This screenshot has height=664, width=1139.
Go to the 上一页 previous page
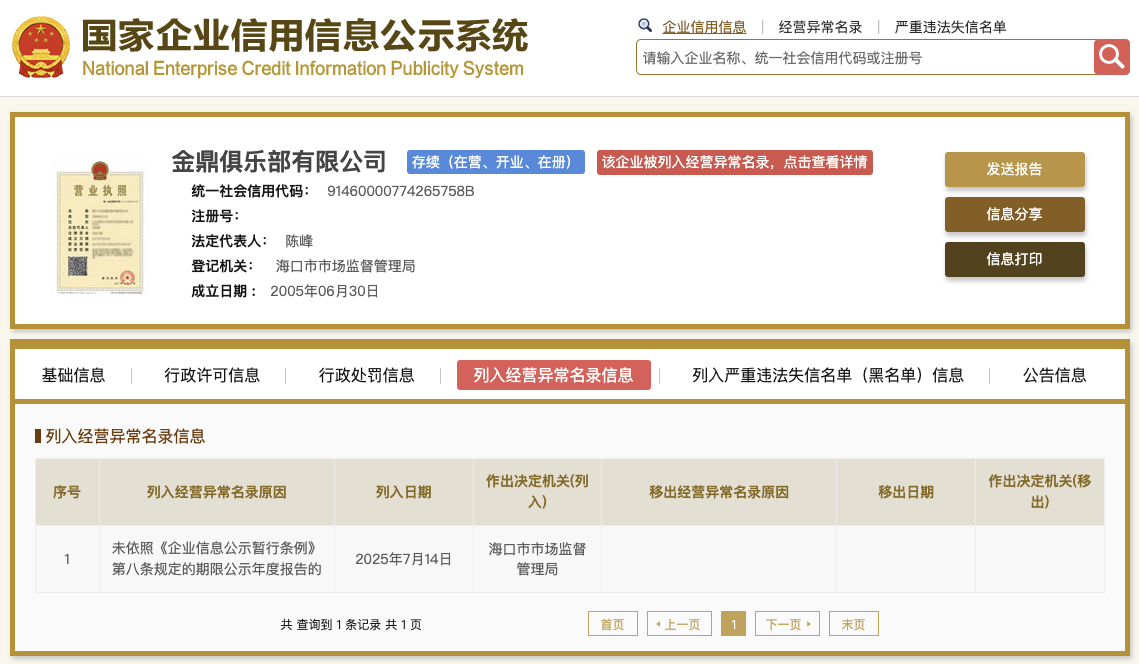point(679,624)
